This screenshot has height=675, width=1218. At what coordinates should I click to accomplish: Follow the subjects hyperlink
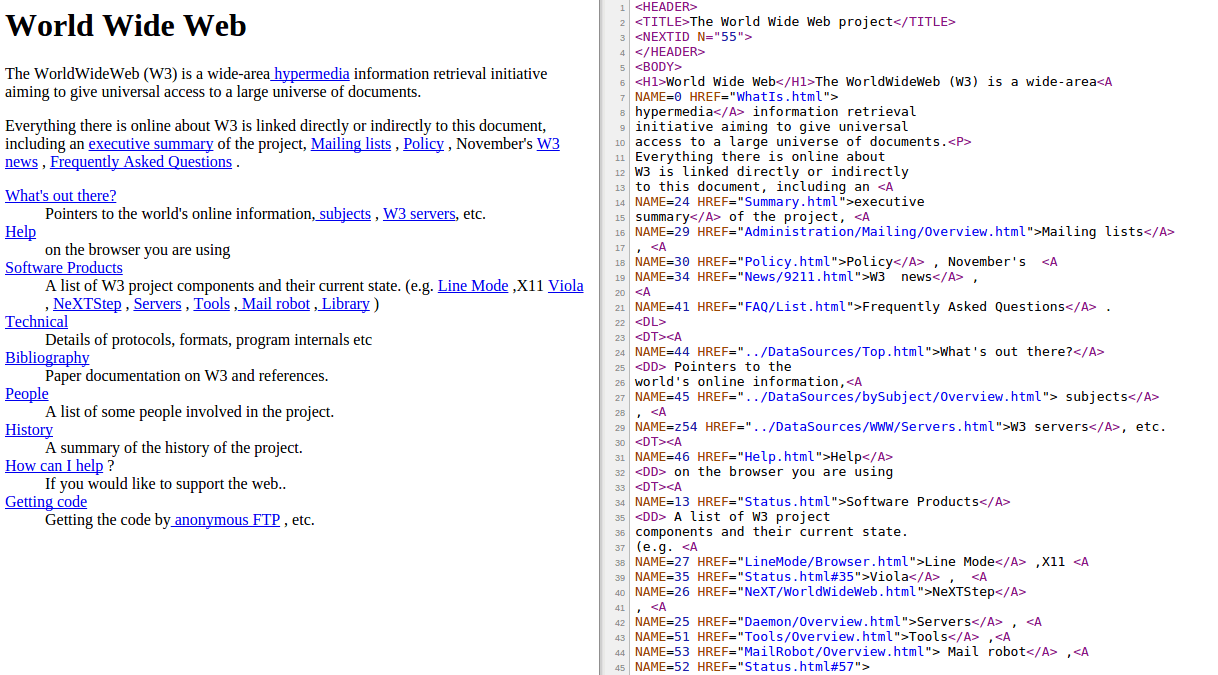pos(343,213)
